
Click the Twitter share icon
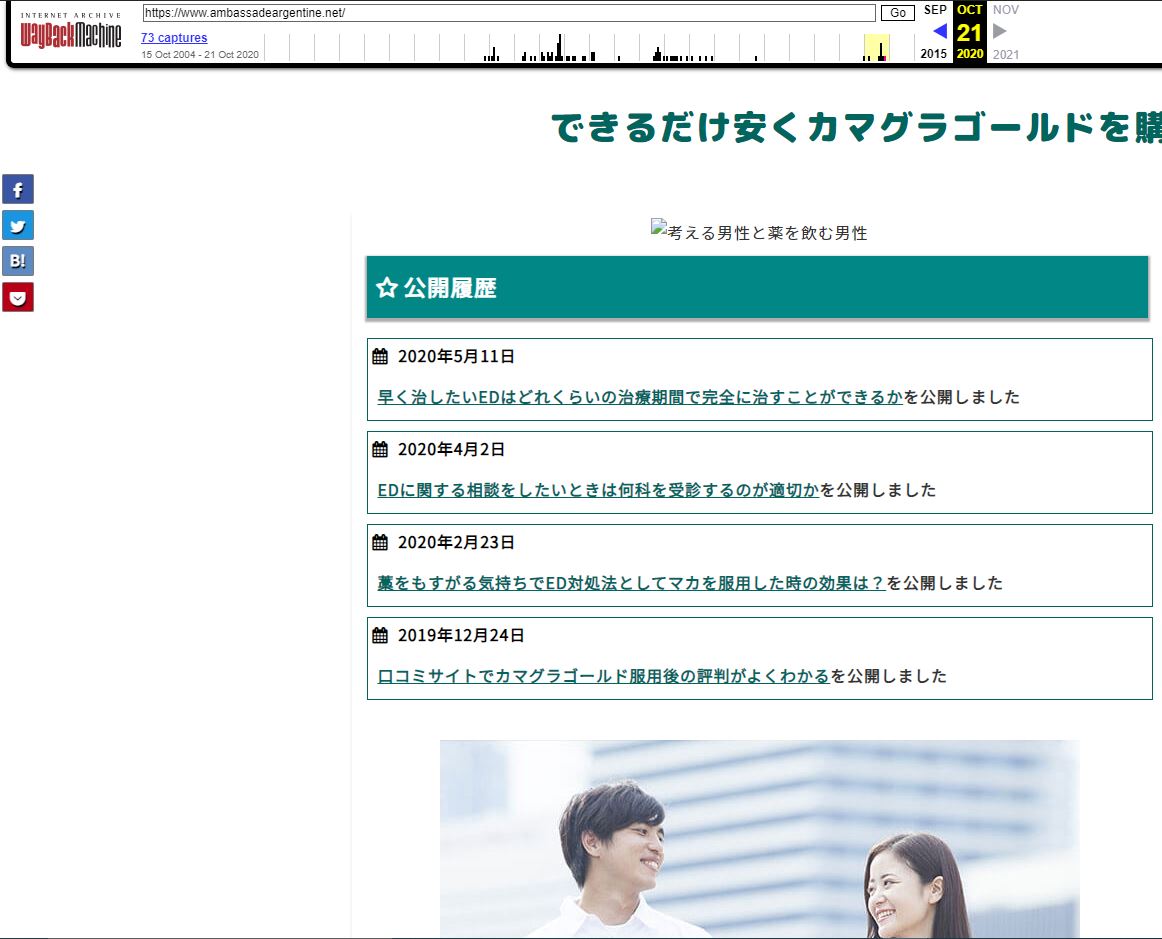18,225
